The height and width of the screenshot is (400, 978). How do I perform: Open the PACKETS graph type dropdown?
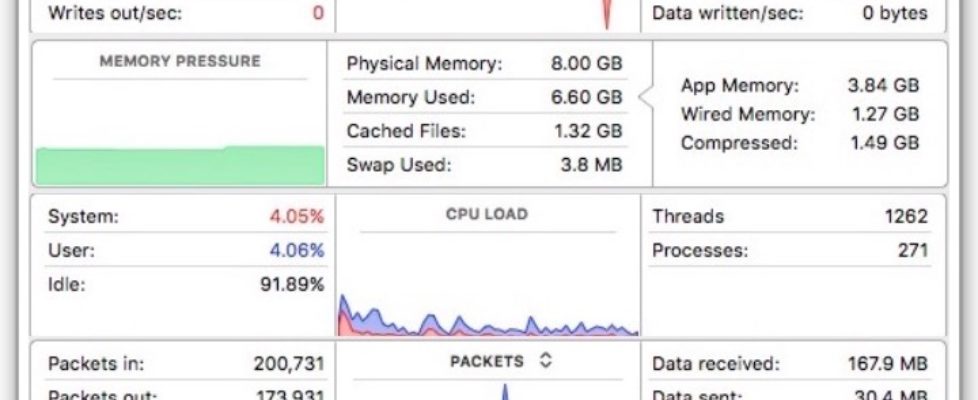point(545,361)
